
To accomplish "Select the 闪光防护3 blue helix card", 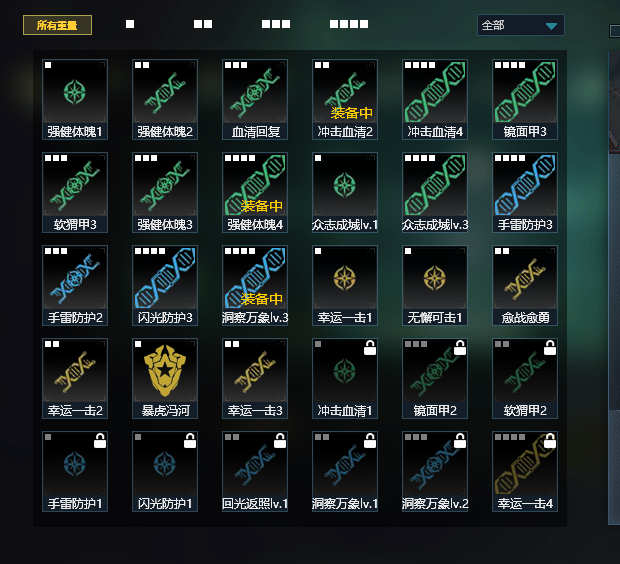I will (165, 285).
